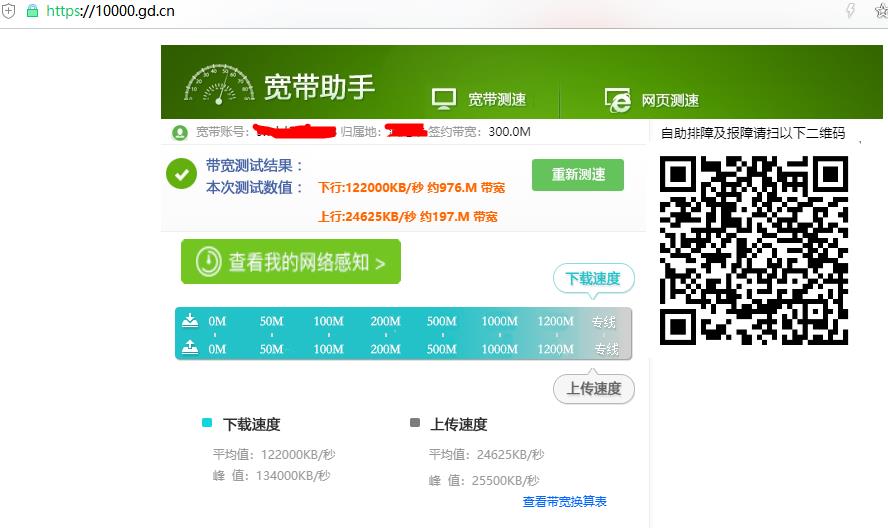The image size is (888, 528).
Task: Click the 上传速度 bubble label
Action: pyautogui.click(x=594, y=389)
